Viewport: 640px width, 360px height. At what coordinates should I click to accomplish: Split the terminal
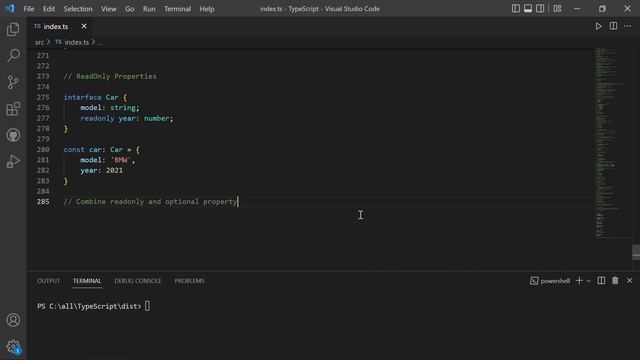(x=601, y=280)
